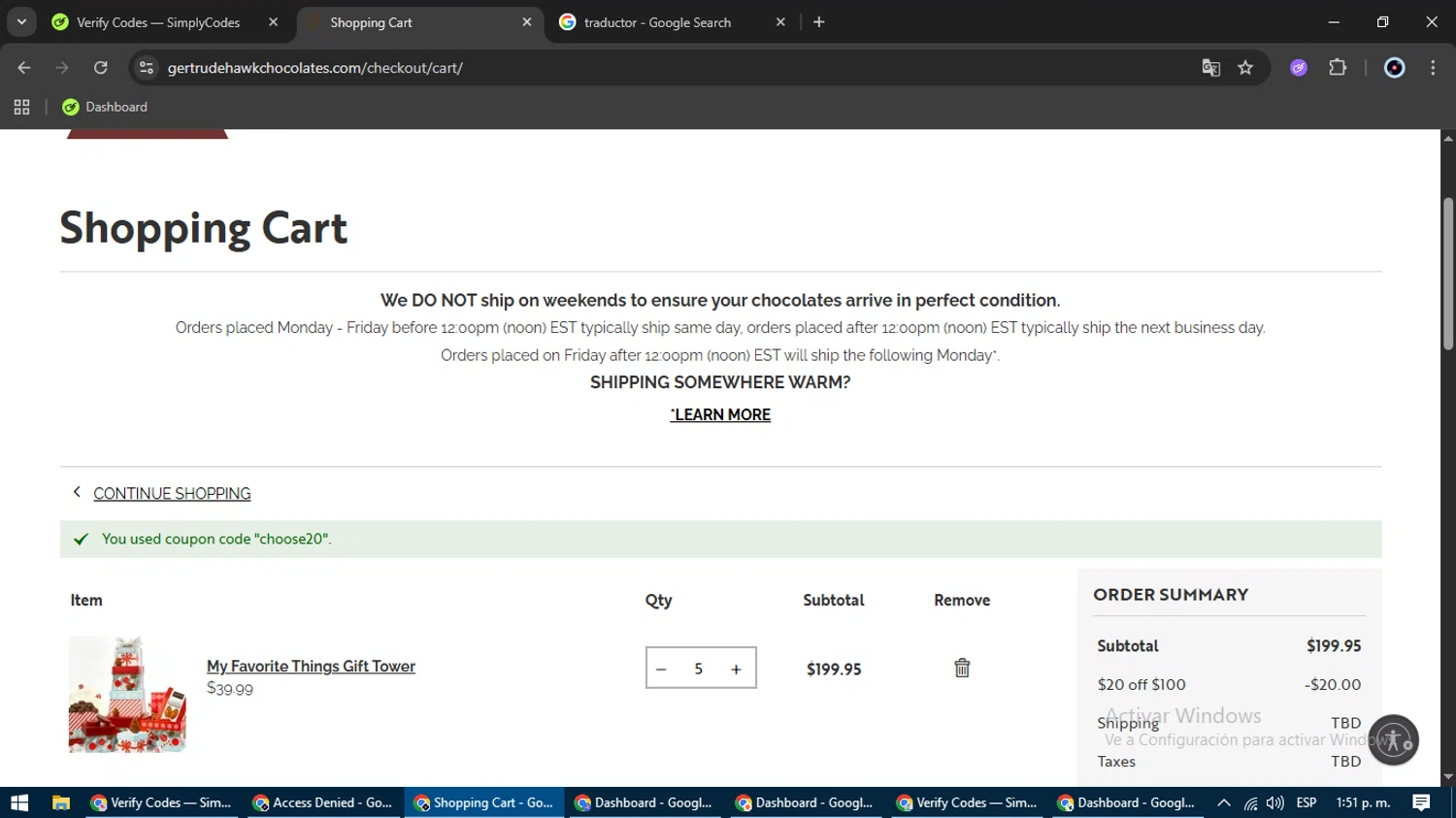Click the scrollbar up arrow
The image size is (1456, 818).
[x=1447, y=139]
